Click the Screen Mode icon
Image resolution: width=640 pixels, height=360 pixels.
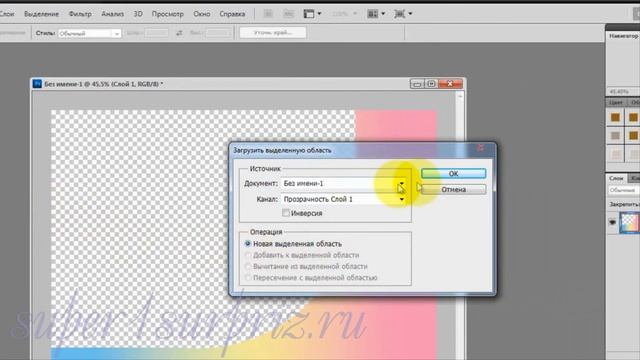[x=400, y=14]
